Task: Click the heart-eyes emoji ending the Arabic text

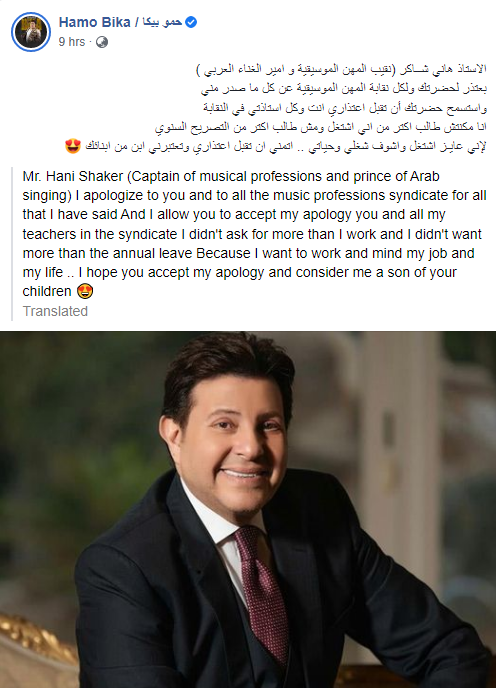Action: [73, 146]
